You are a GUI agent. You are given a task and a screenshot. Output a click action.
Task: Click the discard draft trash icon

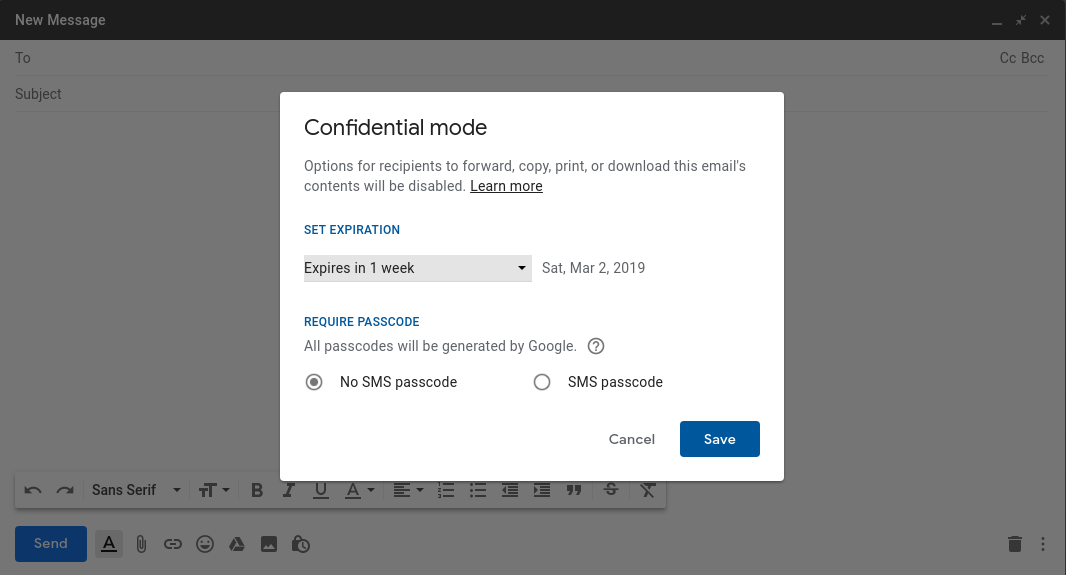point(1014,544)
